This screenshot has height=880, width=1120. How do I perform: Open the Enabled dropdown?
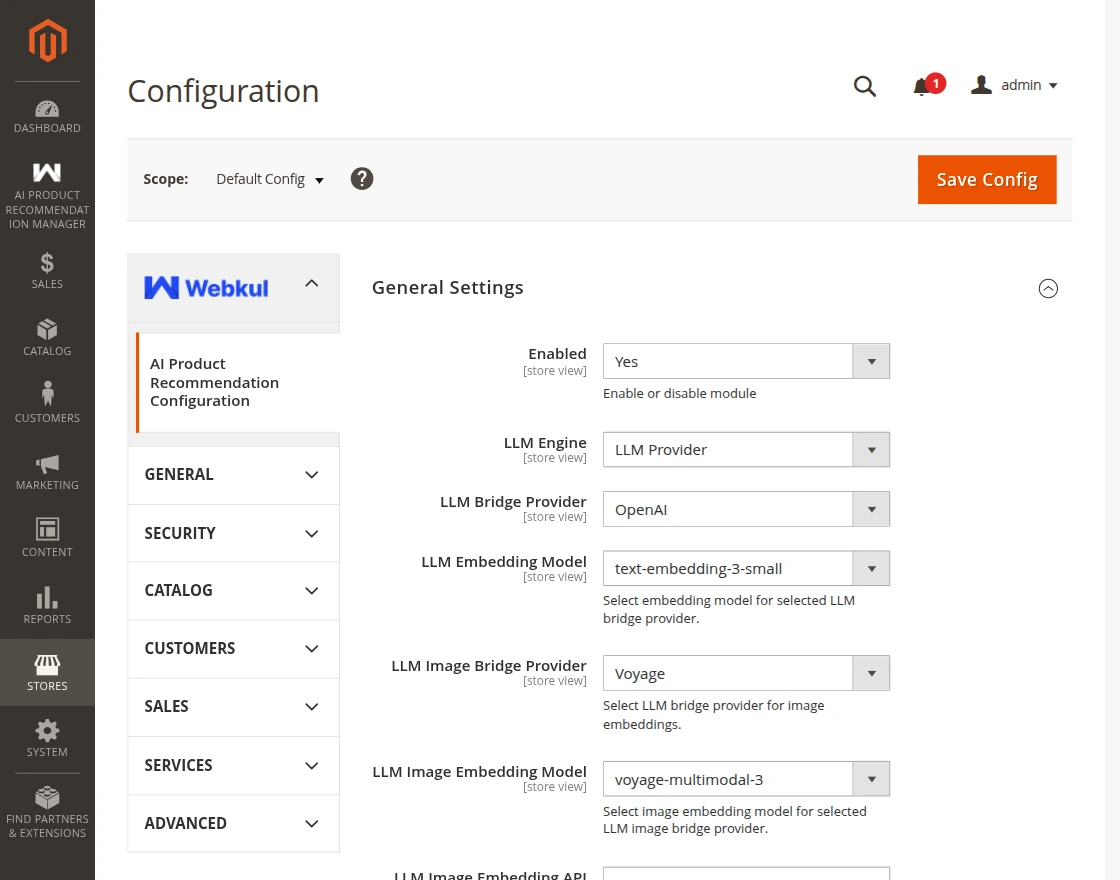745,361
